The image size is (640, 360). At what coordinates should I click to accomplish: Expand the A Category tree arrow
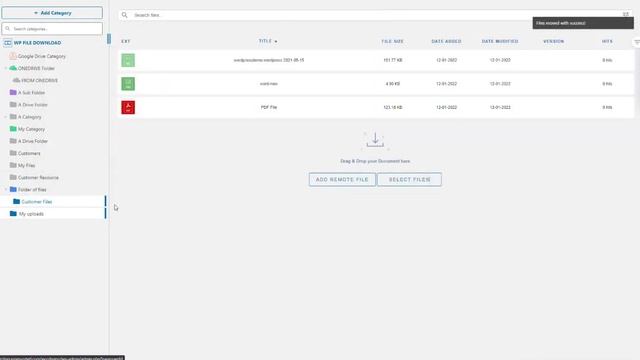(x=6, y=117)
